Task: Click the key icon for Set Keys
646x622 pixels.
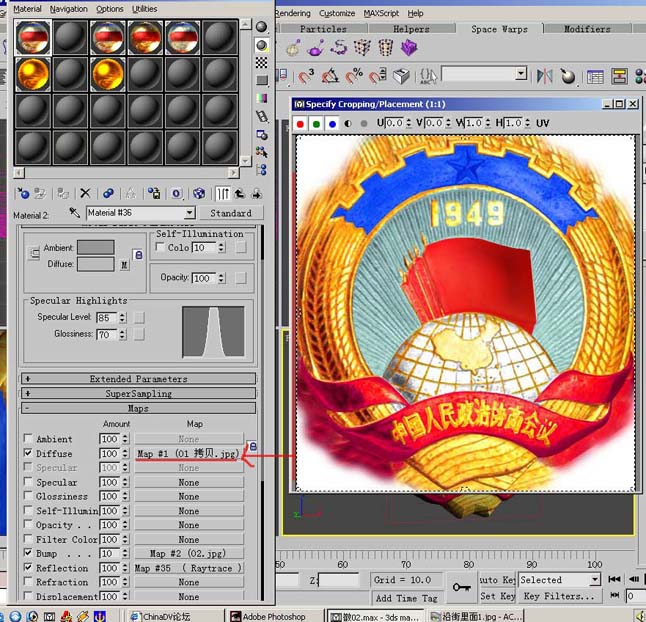Action: 462,587
